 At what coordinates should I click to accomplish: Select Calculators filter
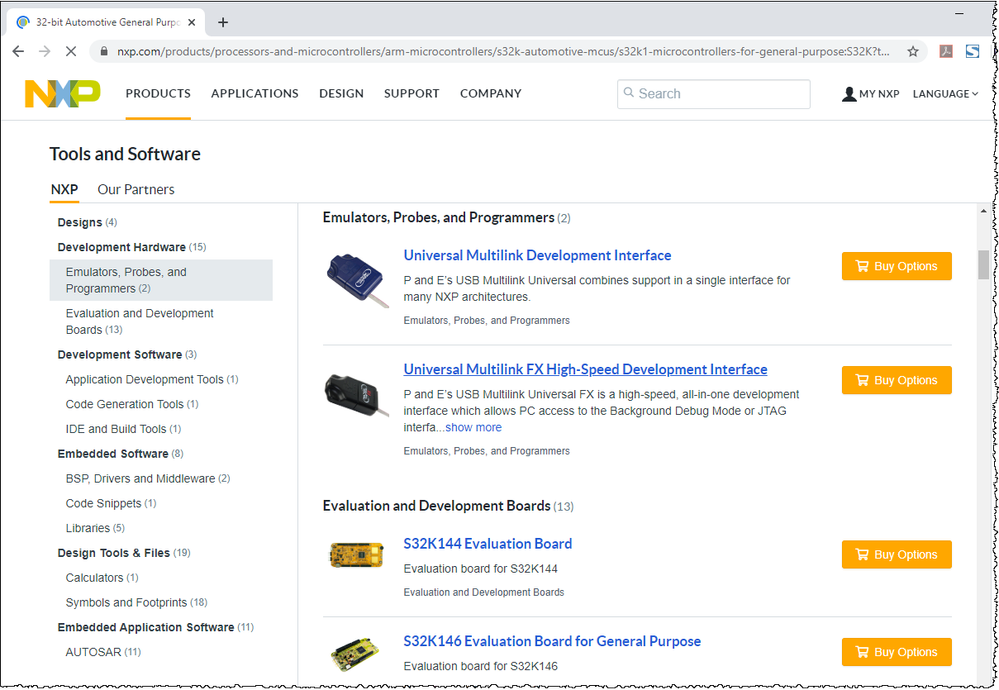pyautogui.click(x=102, y=579)
